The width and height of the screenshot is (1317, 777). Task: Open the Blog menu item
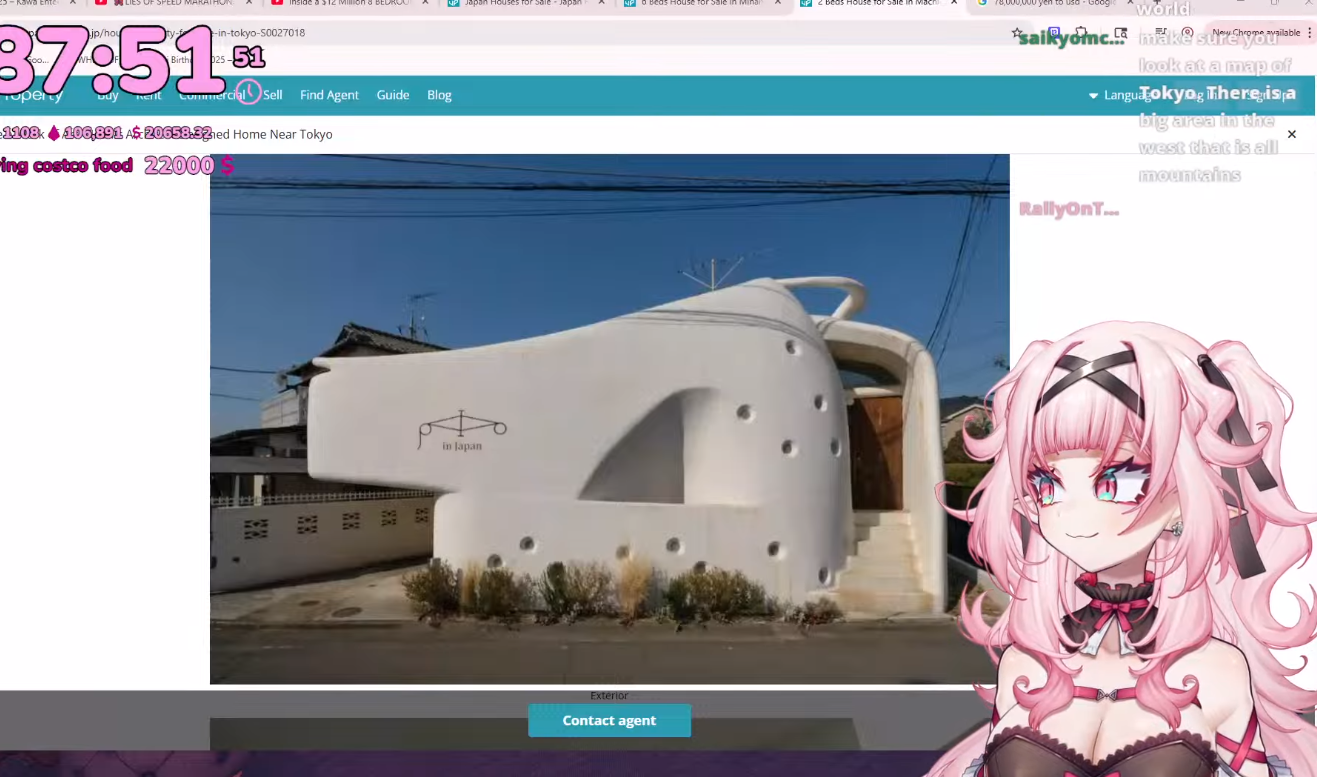(x=439, y=95)
